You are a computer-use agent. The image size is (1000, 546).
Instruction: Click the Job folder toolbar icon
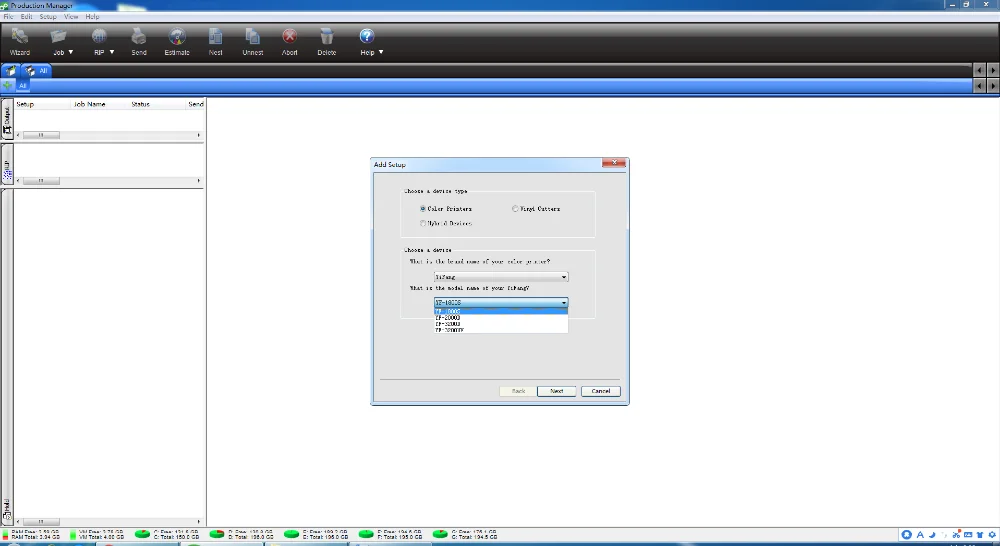pyautogui.click(x=59, y=37)
